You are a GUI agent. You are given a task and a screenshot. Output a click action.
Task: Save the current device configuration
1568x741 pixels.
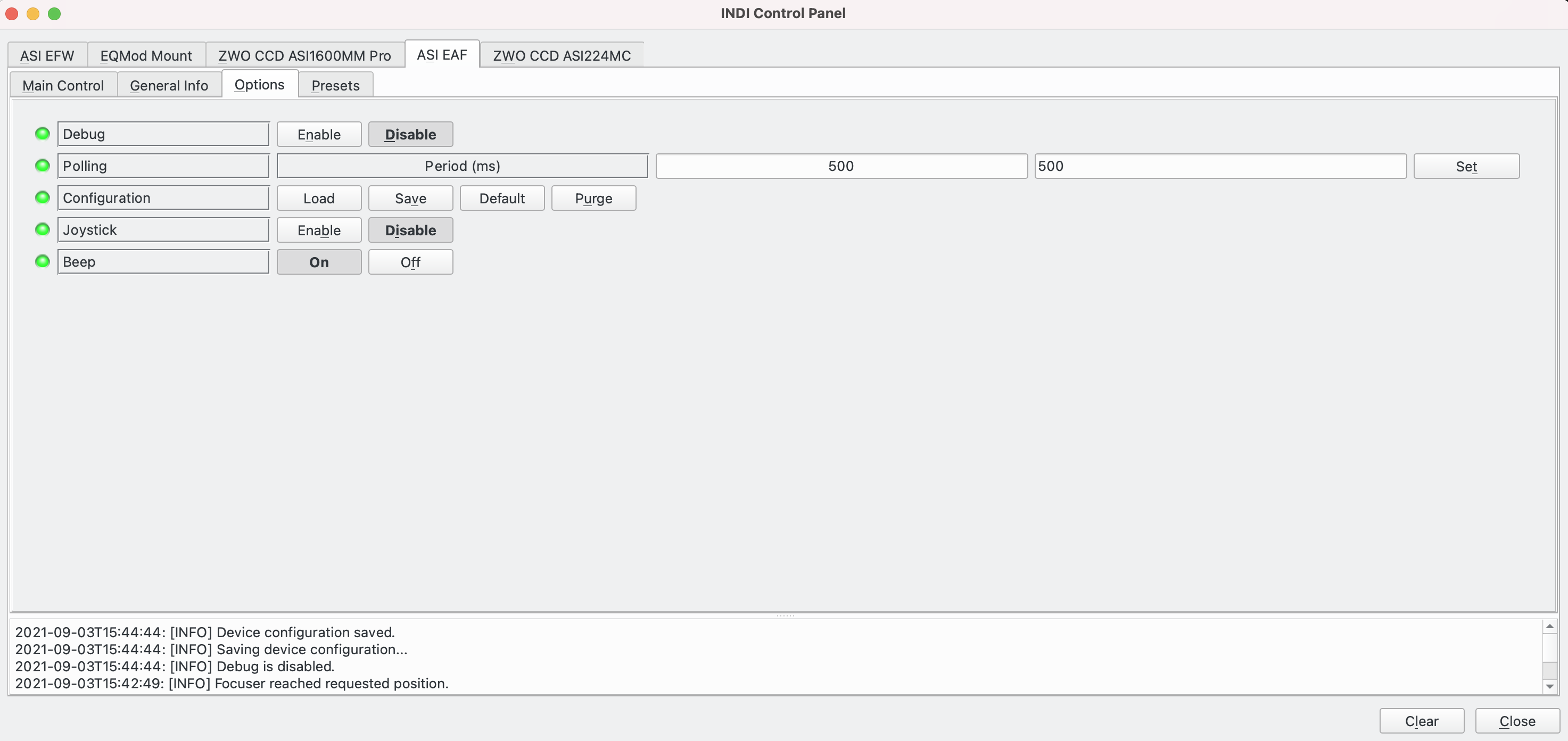click(x=410, y=198)
